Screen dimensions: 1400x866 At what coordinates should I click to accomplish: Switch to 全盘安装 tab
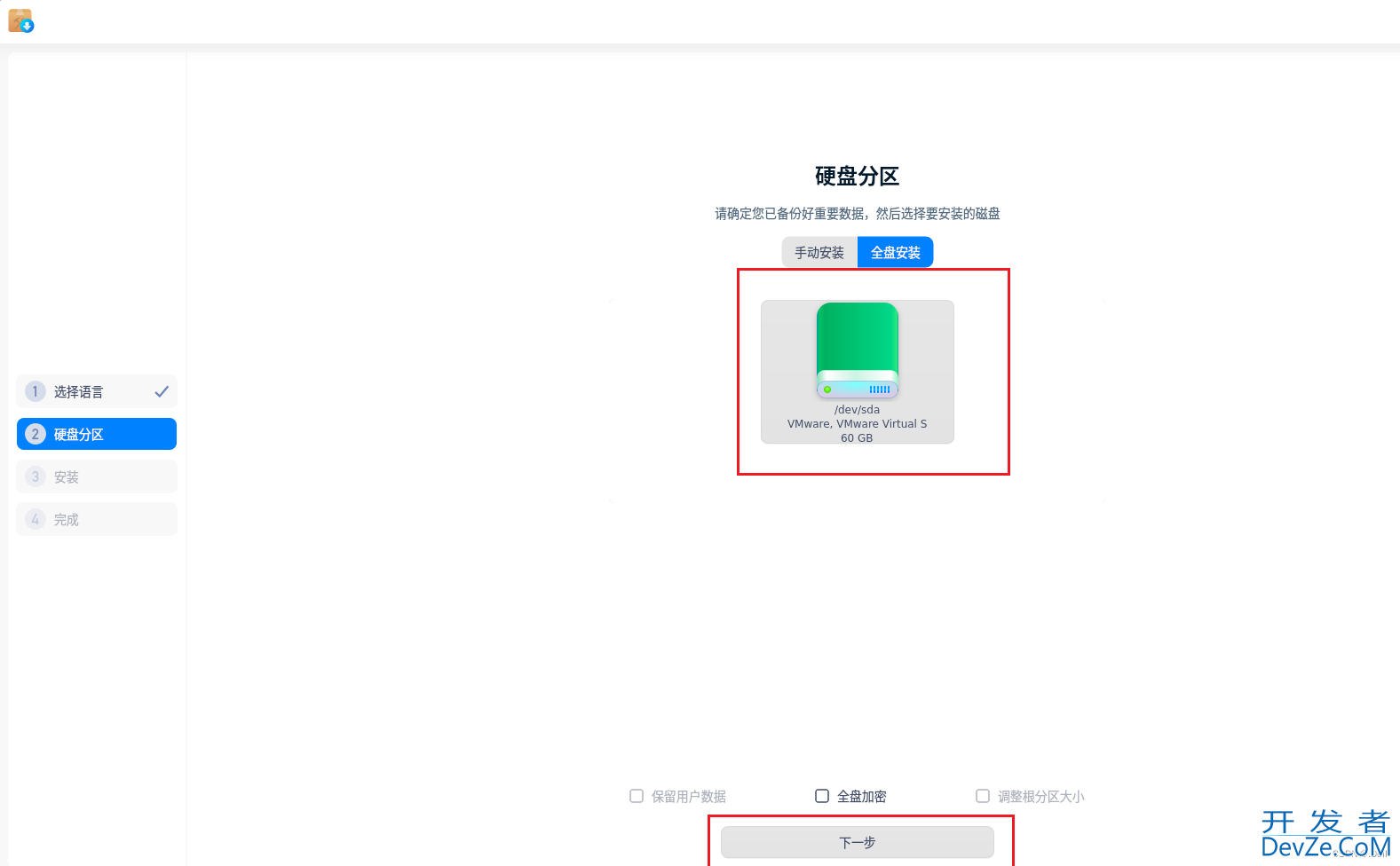tap(895, 253)
